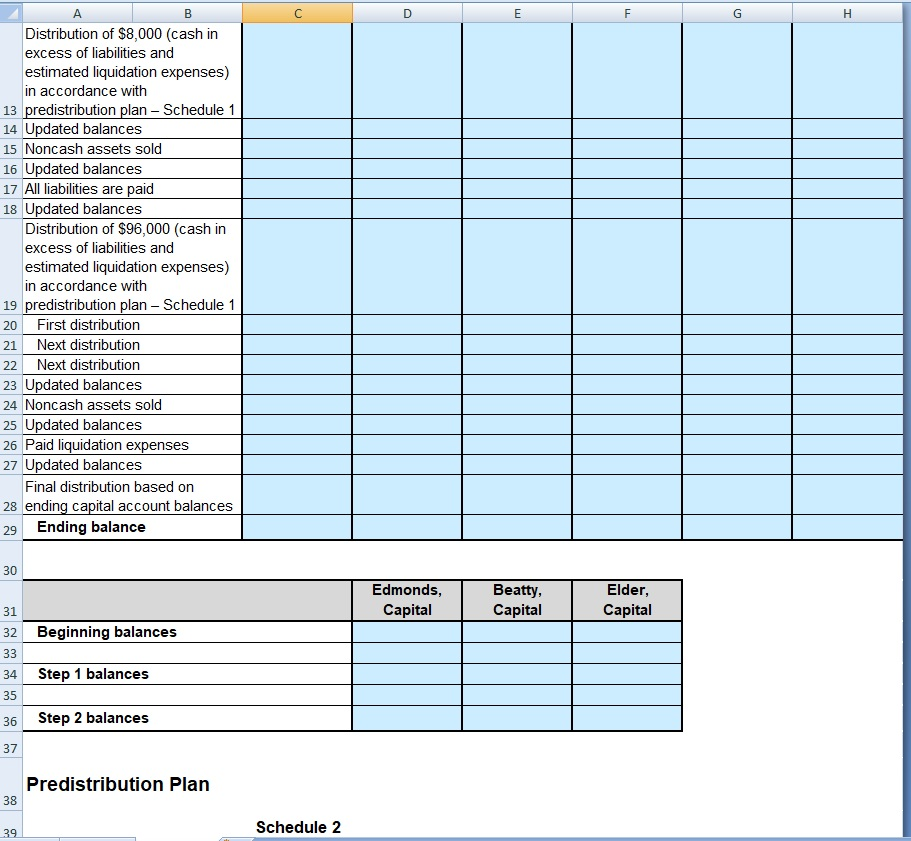Click 'Updated balances' in row 25
This screenshot has width=911, height=841.
(132, 425)
